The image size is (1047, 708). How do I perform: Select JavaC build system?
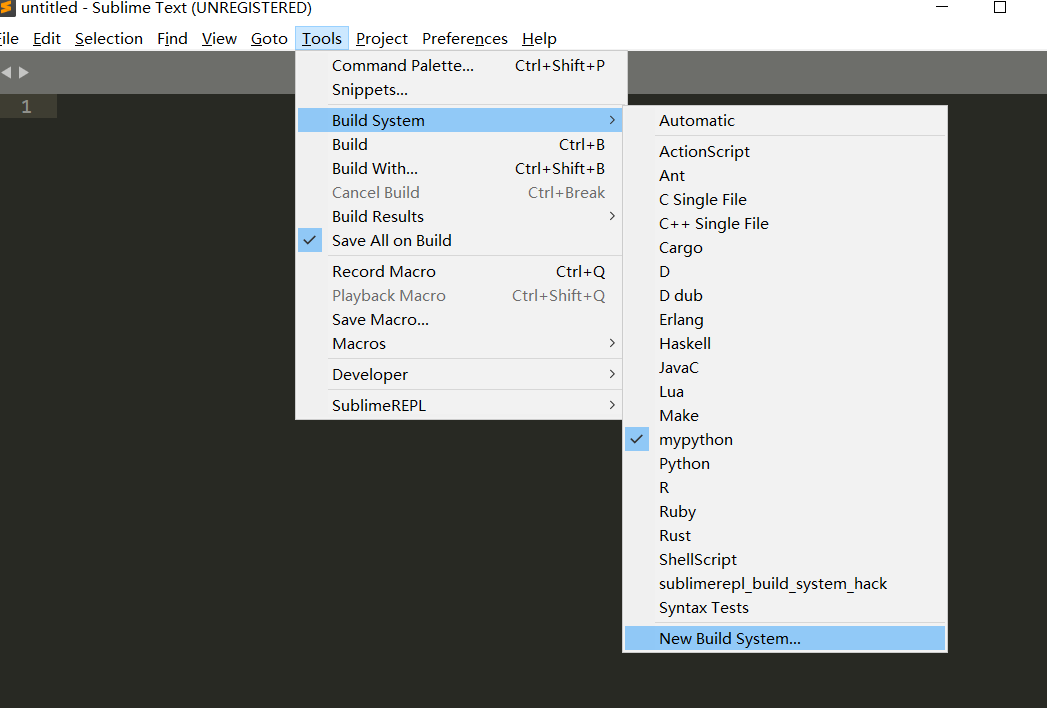pyautogui.click(x=785, y=367)
